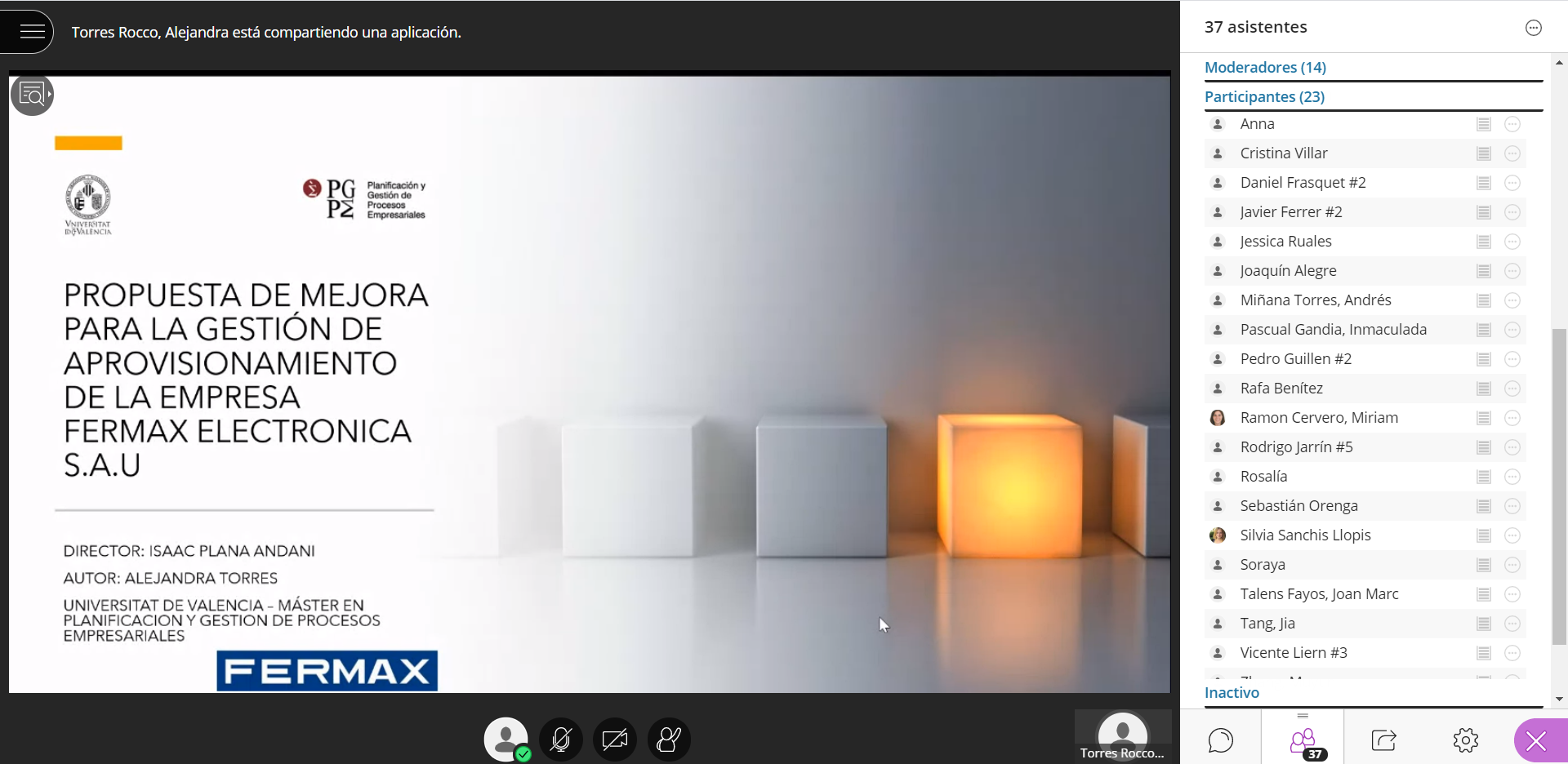
Task: Open My Settings gear tab
Action: pos(1466,740)
